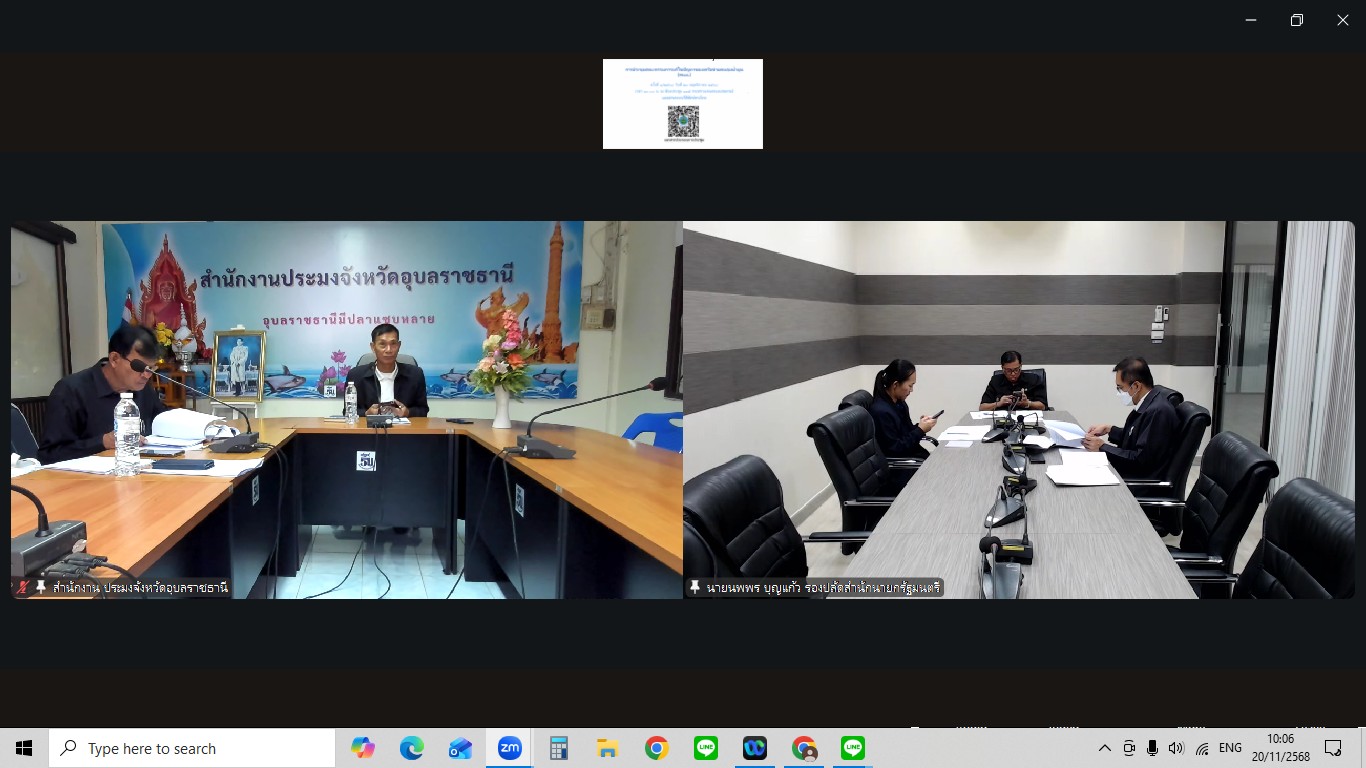Open Zoom from the taskbar
1366x768 pixels.
510,748
